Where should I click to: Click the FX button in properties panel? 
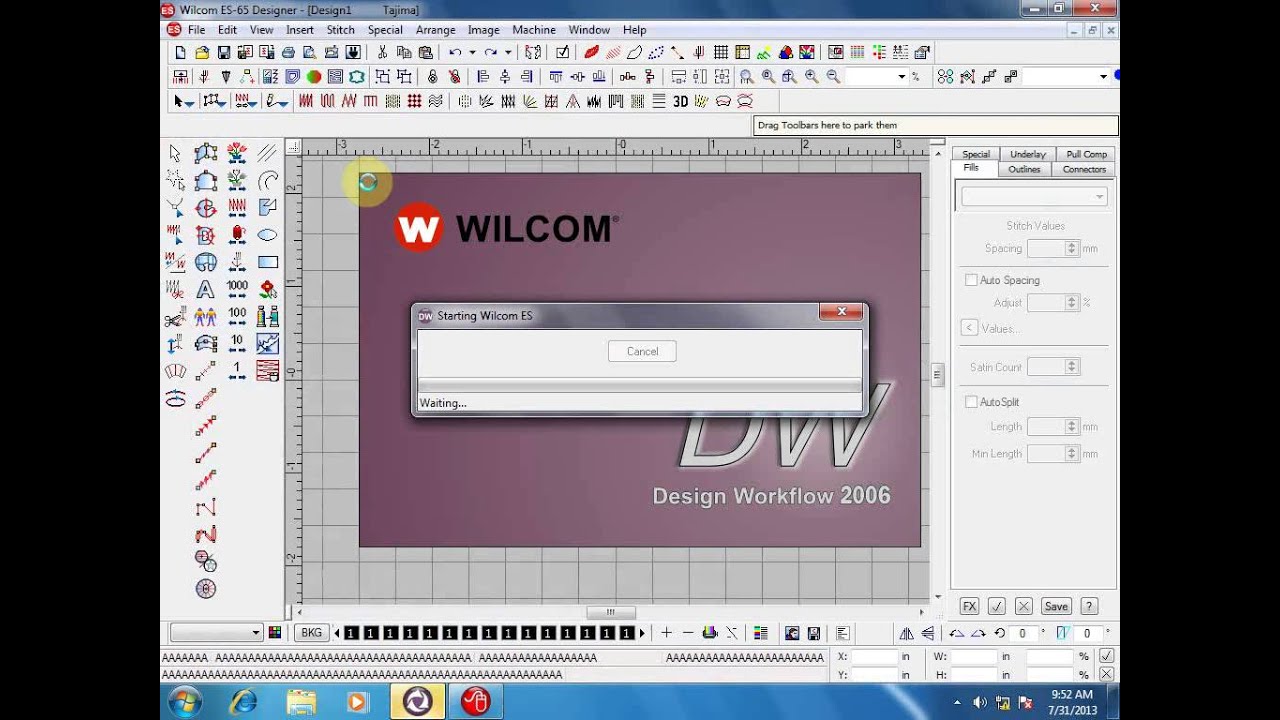(x=969, y=606)
